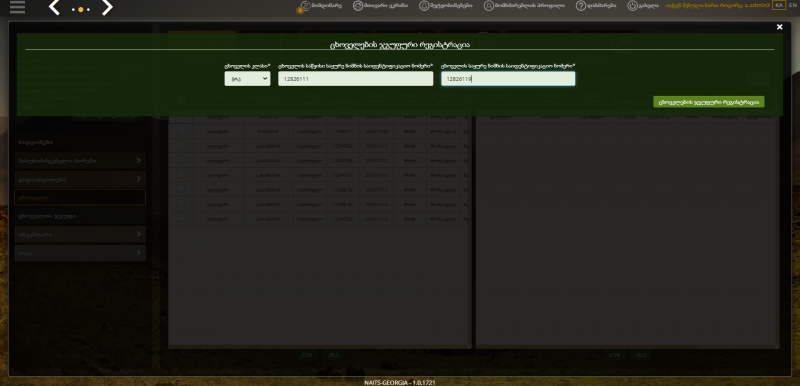Screen dimensions: 800x386
Task: Log out using the power icon
Action: [633, 6]
